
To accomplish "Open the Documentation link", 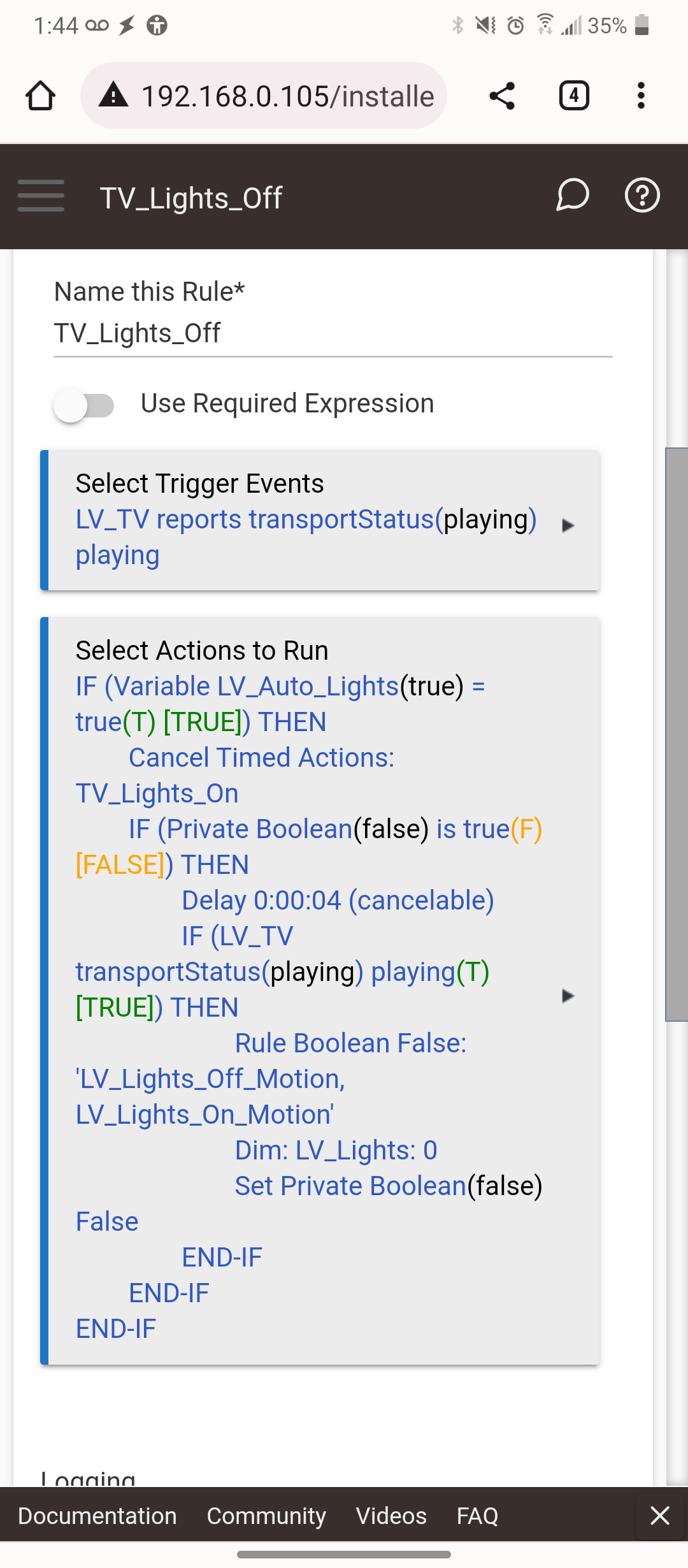I will [x=97, y=1516].
